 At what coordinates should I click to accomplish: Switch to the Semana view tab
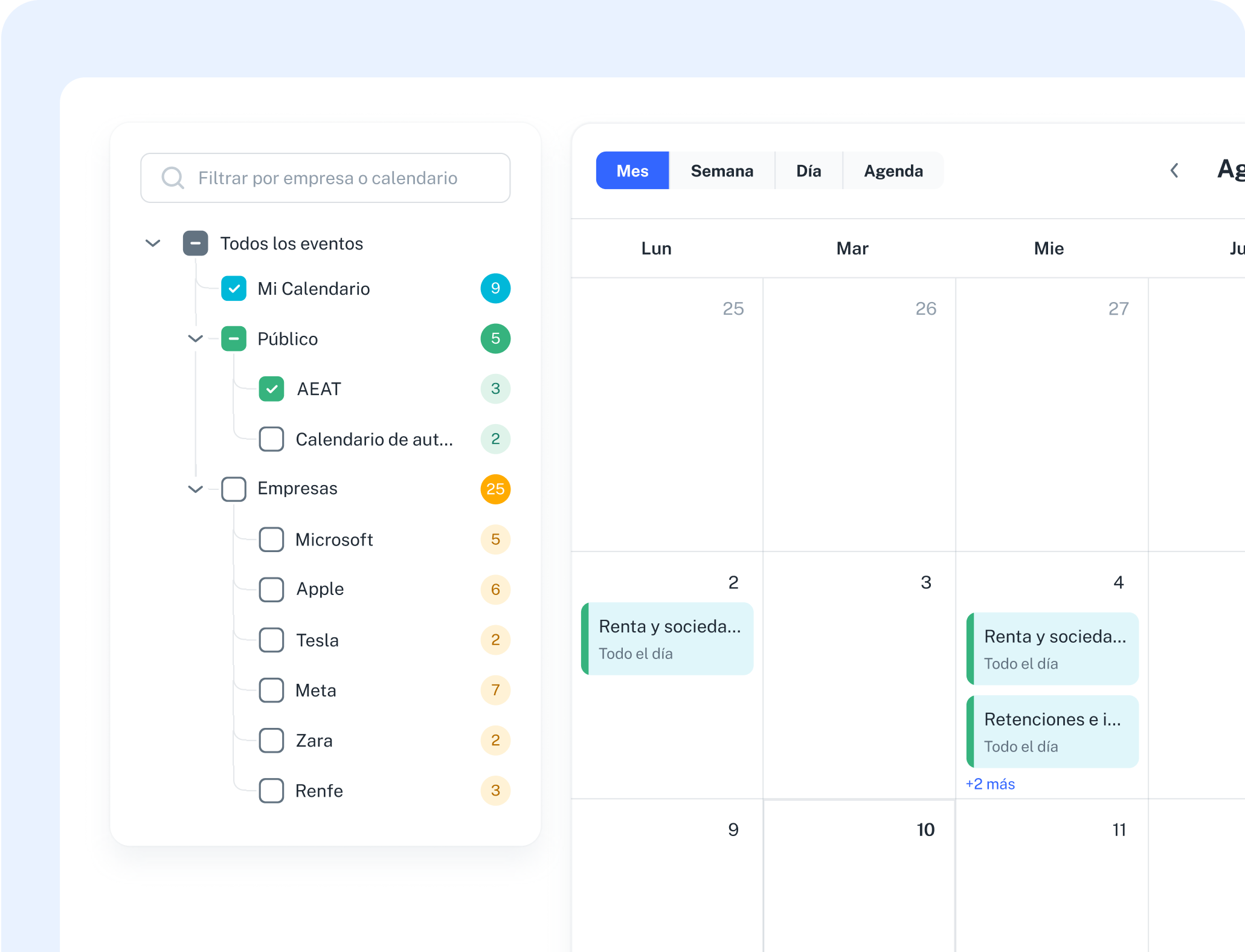[x=722, y=170]
